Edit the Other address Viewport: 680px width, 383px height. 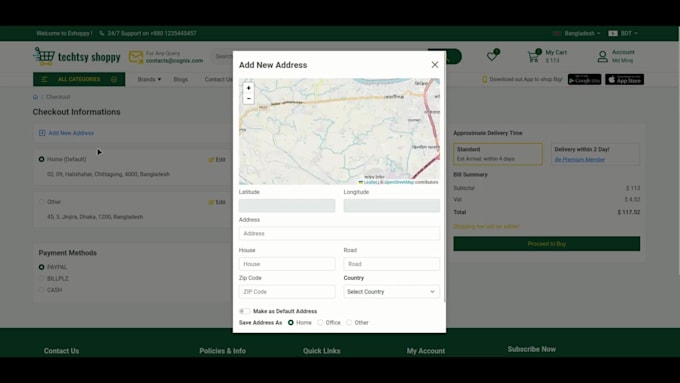[x=217, y=202]
